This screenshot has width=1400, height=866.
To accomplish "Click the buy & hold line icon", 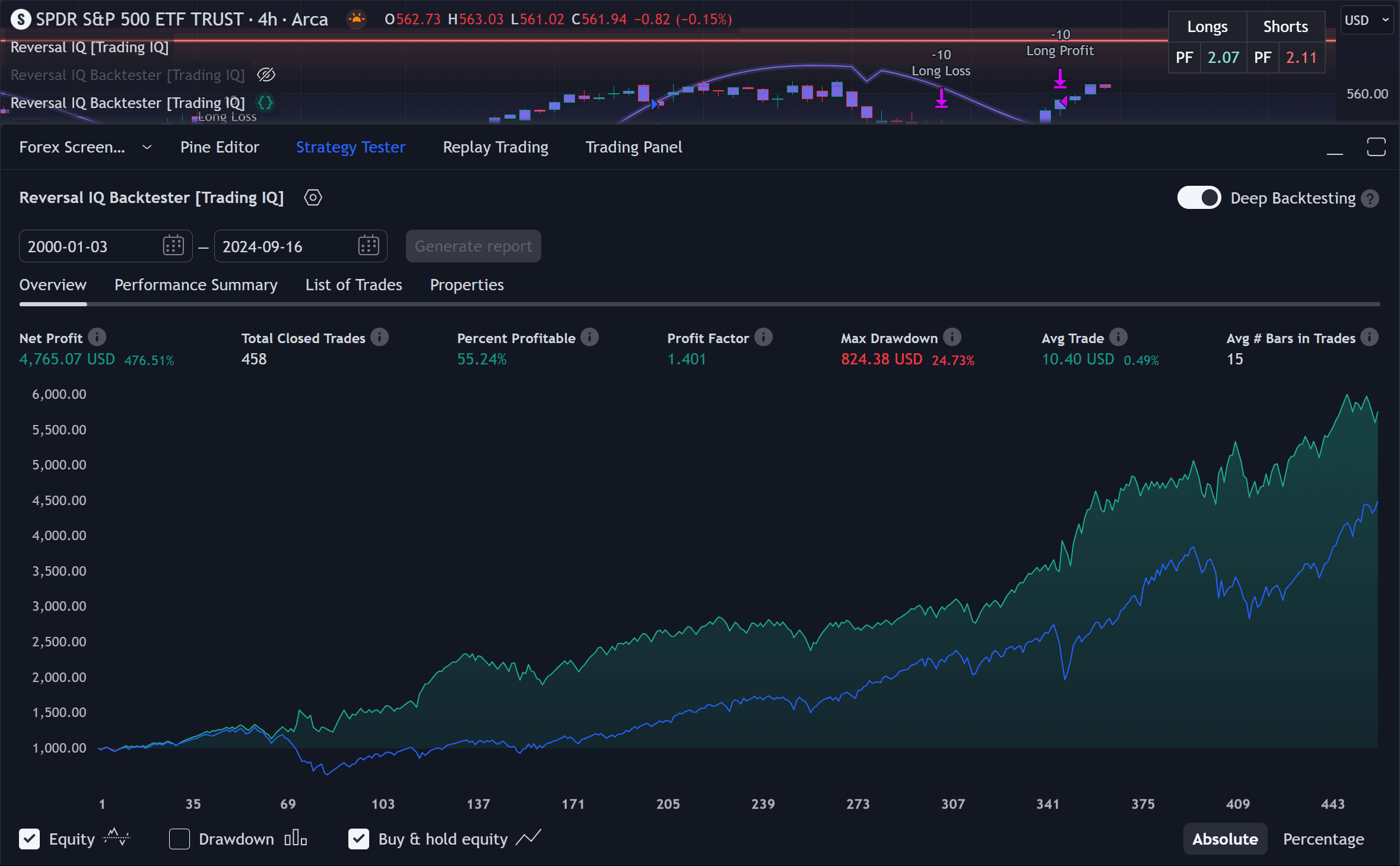I will pos(528,838).
